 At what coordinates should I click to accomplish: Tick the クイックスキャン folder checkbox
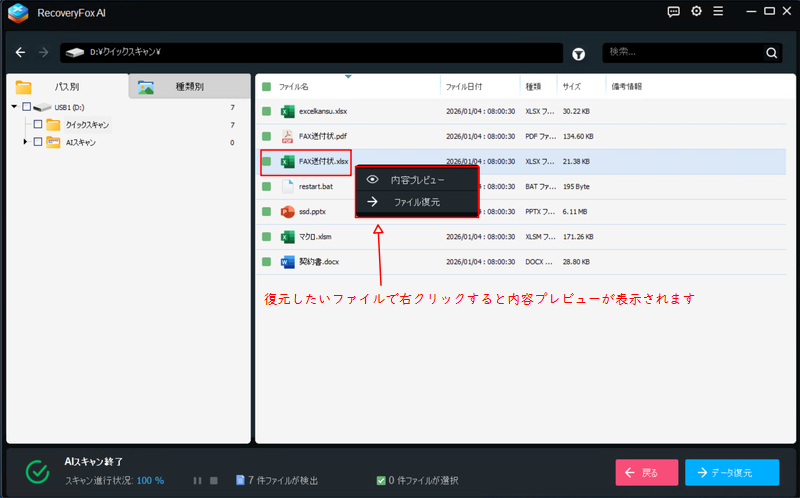[38, 125]
